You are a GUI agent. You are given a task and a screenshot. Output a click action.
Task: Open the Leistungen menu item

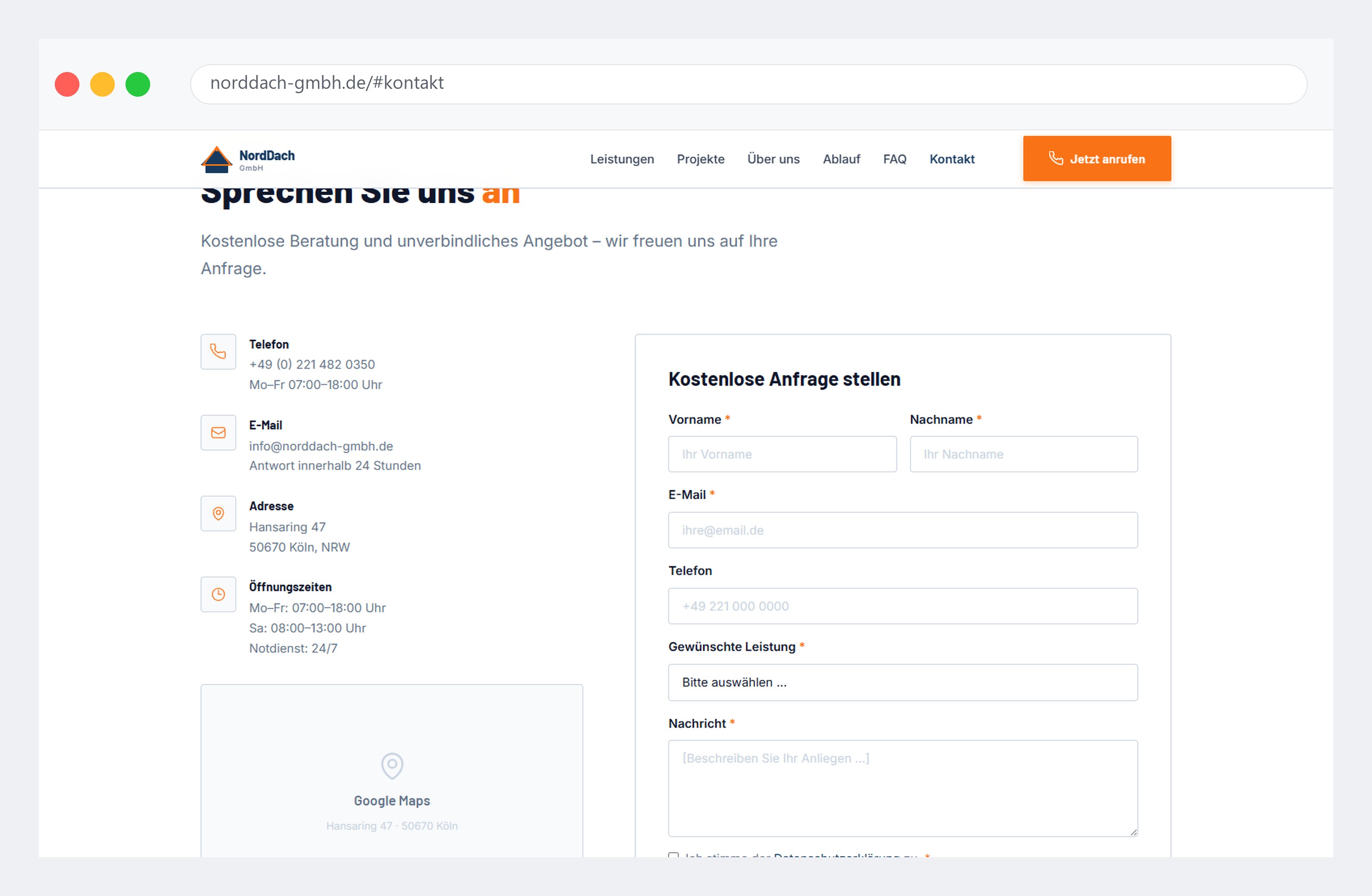pyautogui.click(x=622, y=159)
